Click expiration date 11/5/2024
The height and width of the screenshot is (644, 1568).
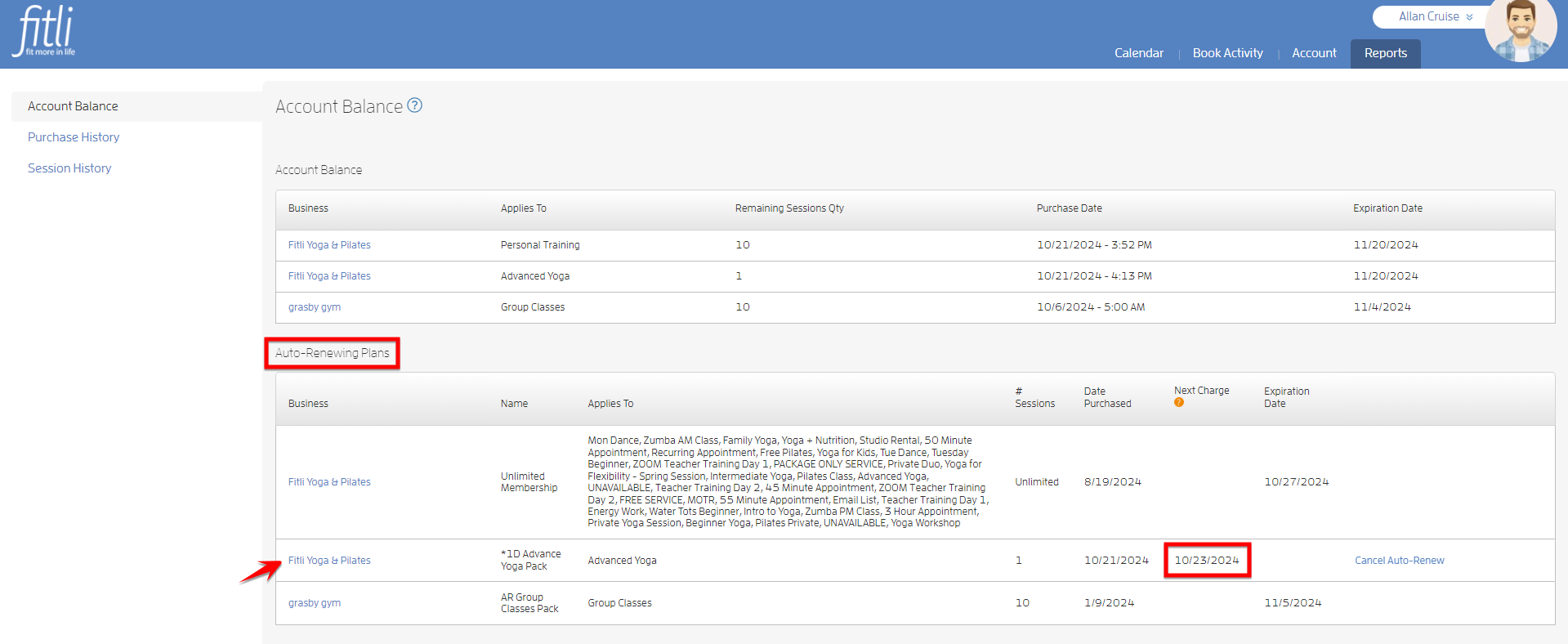pyautogui.click(x=1293, y=603)
